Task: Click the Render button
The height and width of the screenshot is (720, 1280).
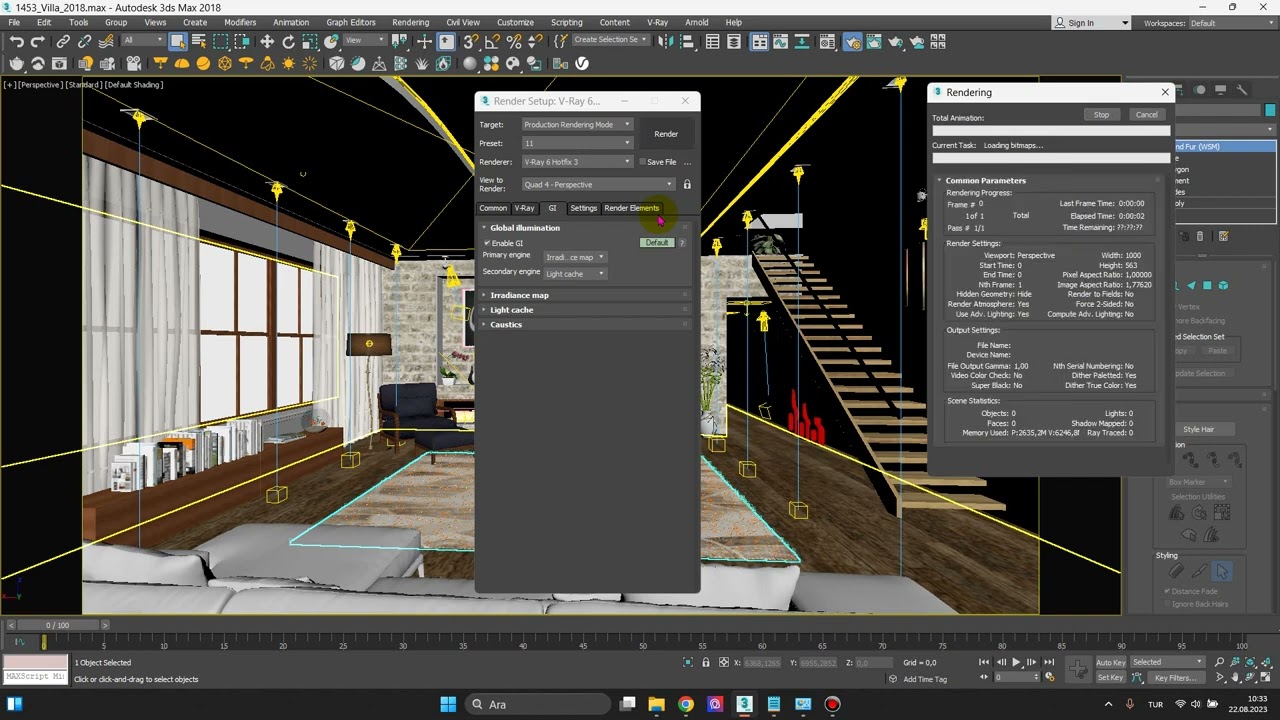Action: [x=666, y=134]
